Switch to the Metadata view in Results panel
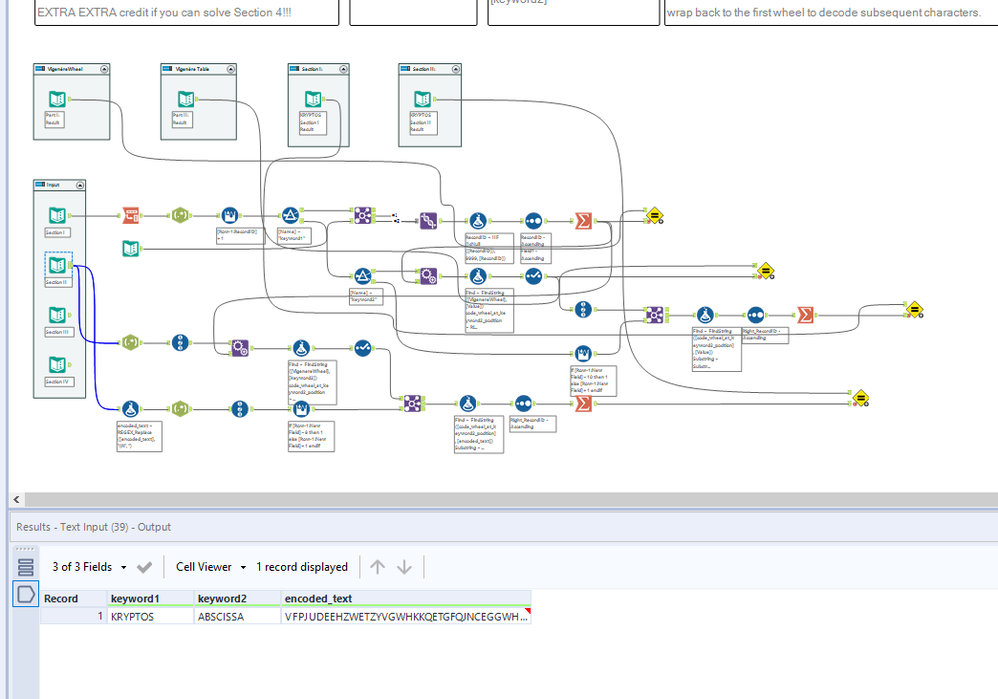The width and height of the screenshot is (998, 699). 25,567
